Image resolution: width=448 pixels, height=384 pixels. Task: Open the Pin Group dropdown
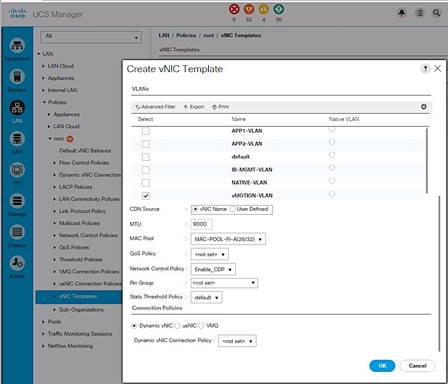pos(224,283)
